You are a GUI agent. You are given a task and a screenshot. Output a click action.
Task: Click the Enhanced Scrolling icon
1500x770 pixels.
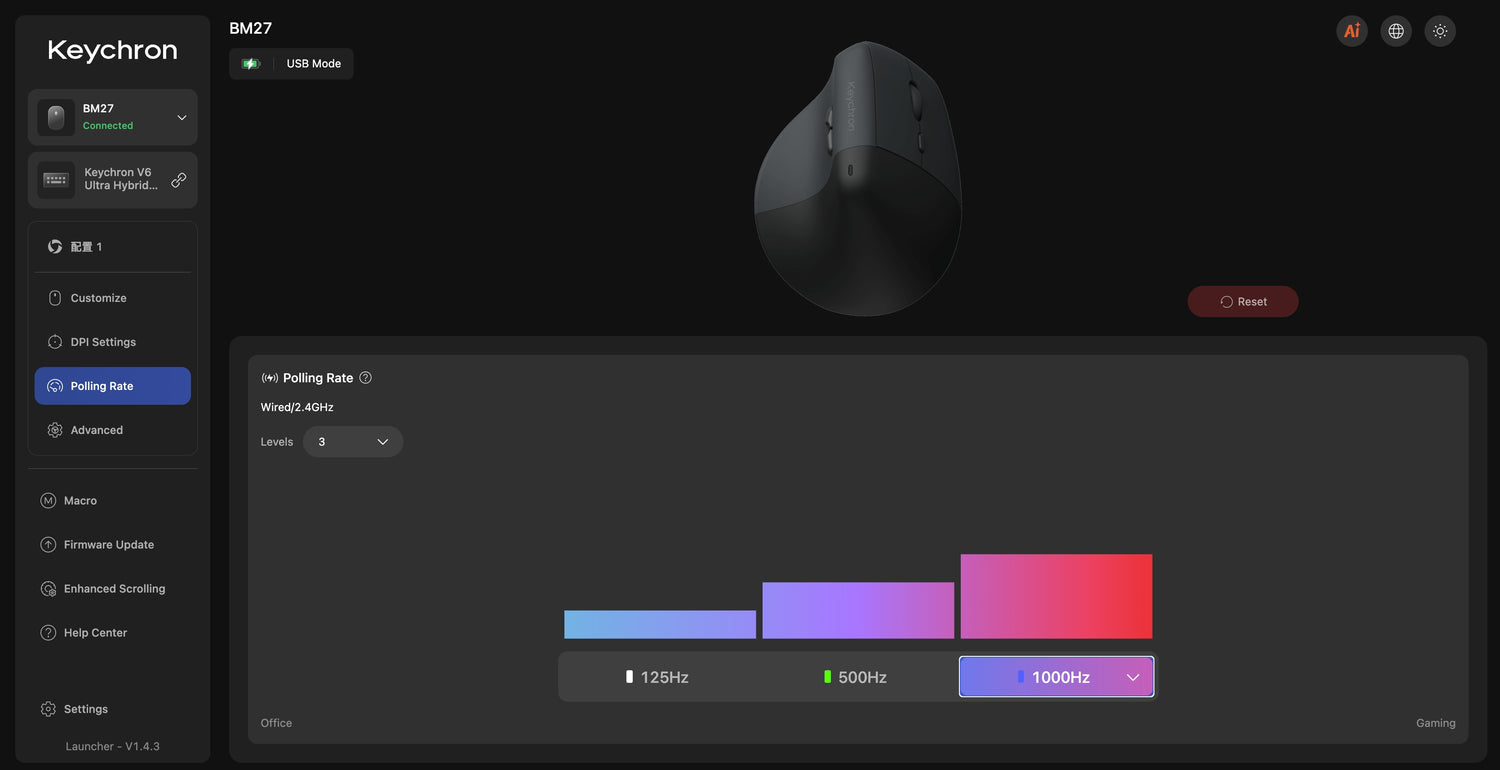(48, 589)
